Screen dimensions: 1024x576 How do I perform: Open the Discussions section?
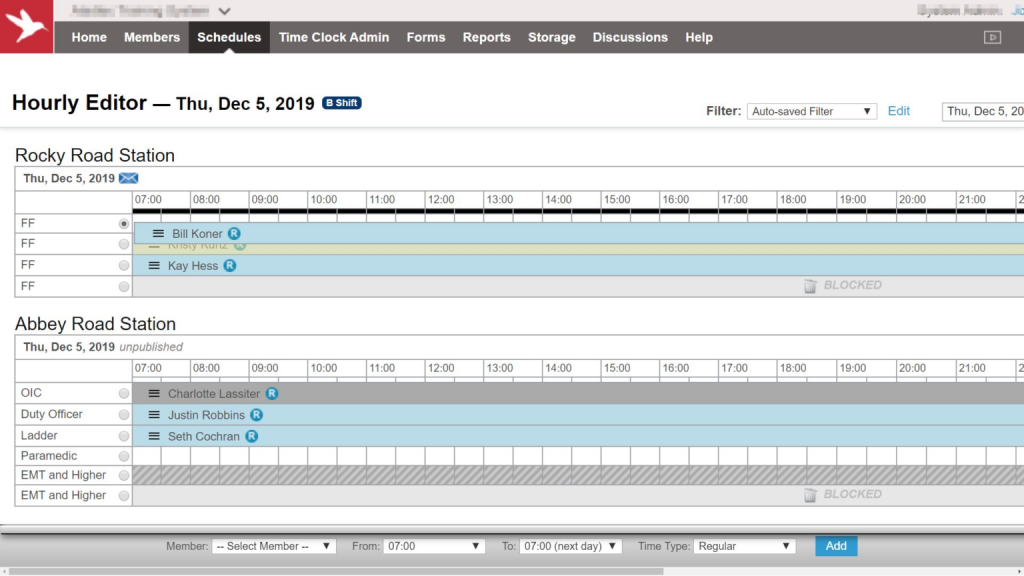629,37
